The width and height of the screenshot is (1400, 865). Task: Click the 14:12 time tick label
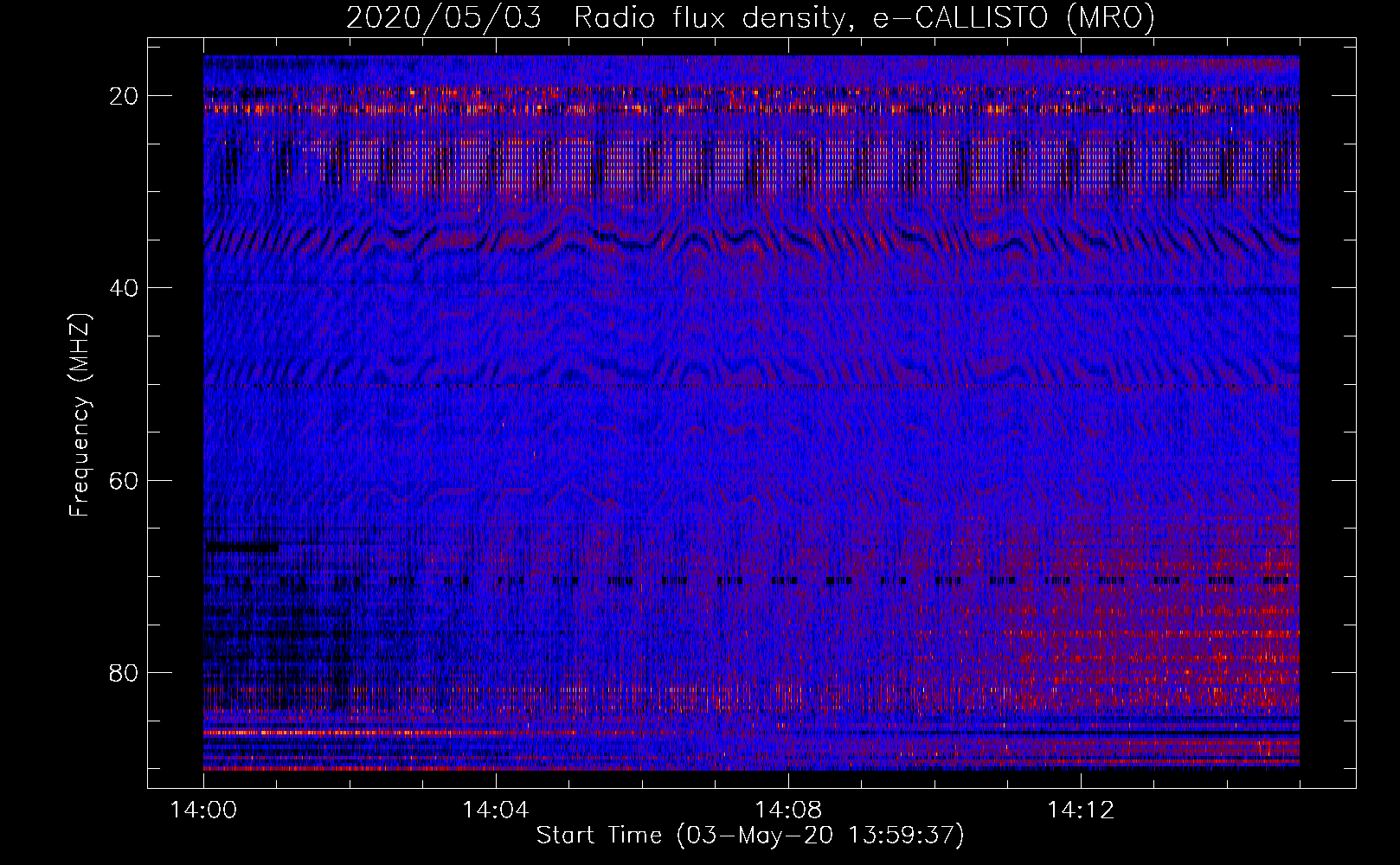(1080, 811)
